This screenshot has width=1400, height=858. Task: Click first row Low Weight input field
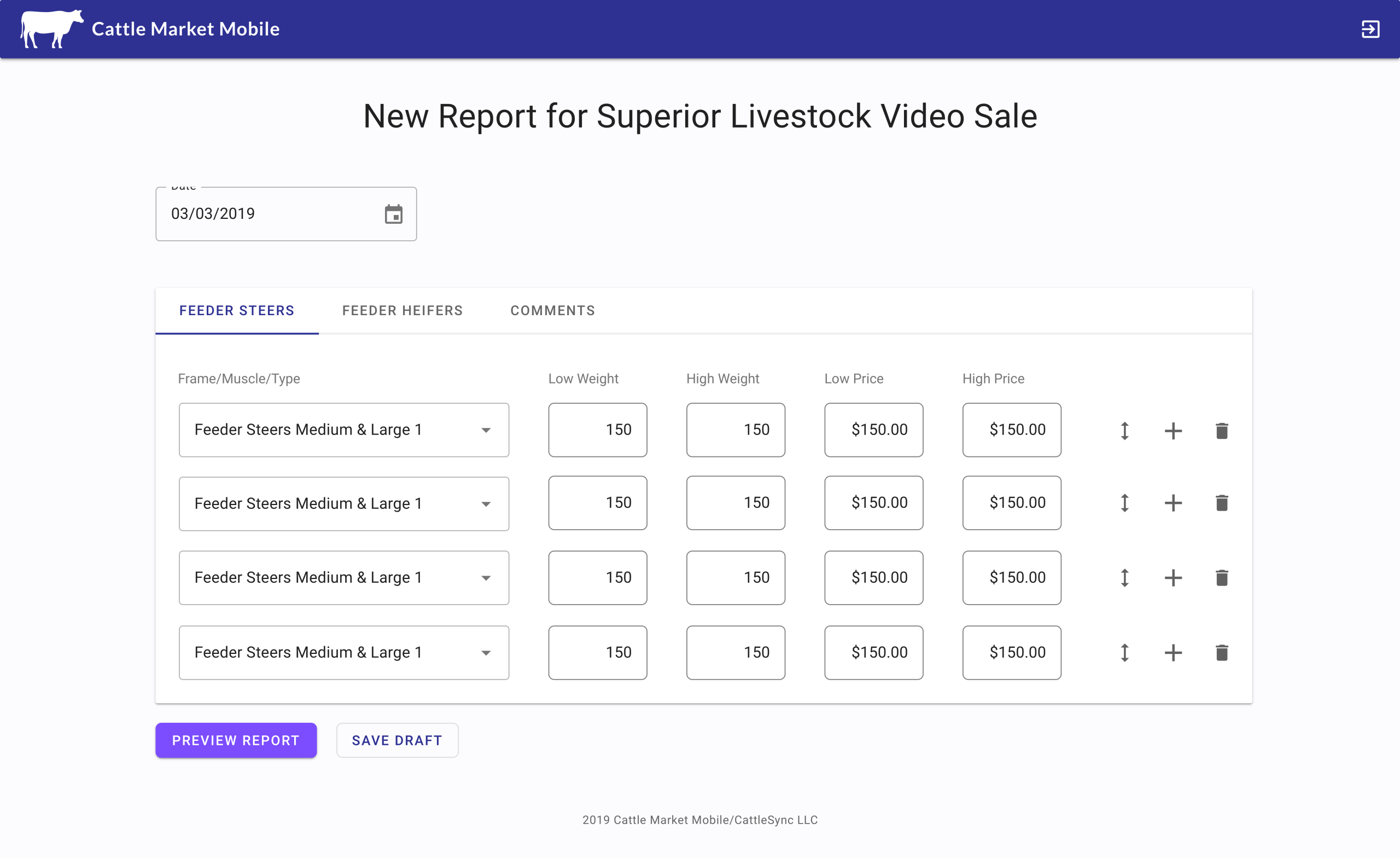(x=597, y=430)
